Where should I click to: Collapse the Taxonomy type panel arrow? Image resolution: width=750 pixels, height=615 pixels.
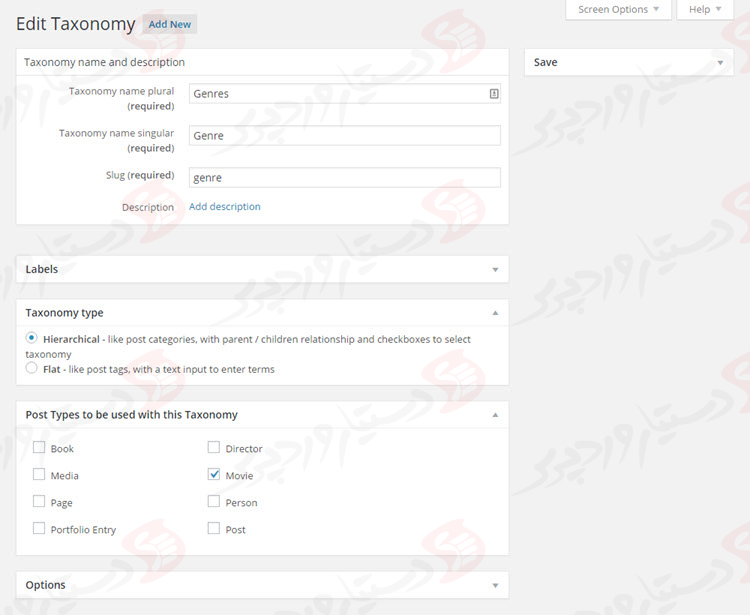(x=495, y=313)
